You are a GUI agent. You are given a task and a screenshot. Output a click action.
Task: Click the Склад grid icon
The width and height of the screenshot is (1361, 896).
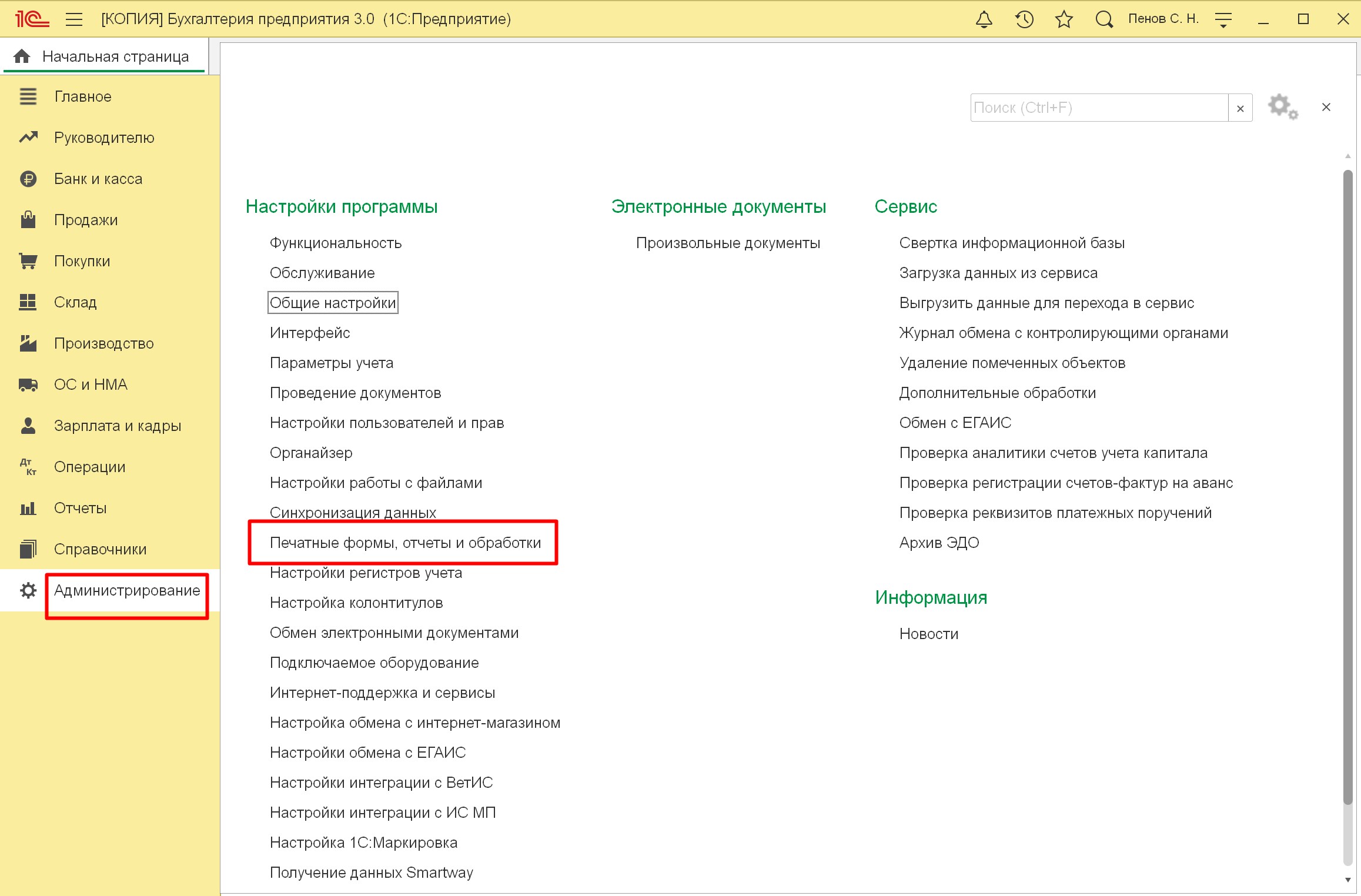[x=28, y=302]
